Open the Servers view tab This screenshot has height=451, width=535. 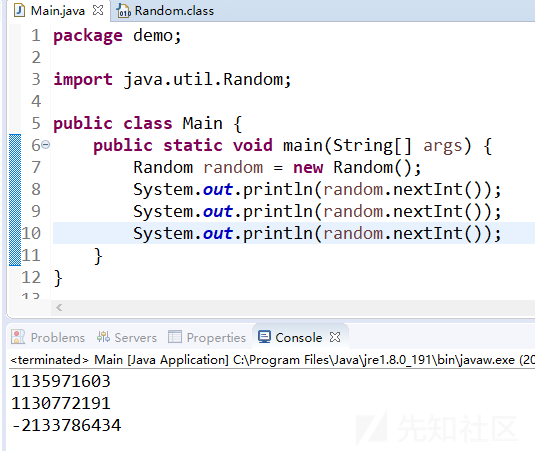point(127,337)
